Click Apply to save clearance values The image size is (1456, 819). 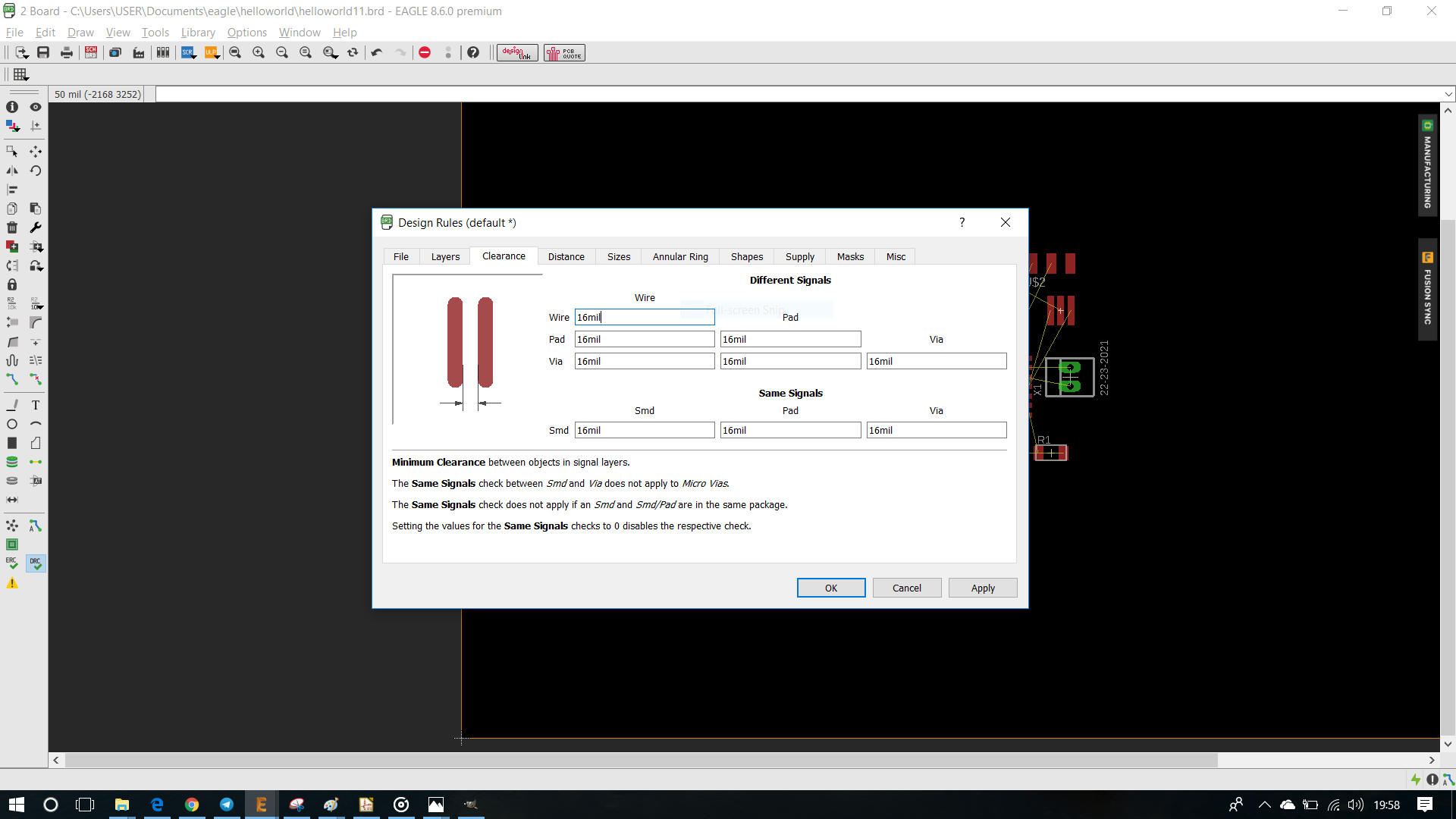[982, 587]
